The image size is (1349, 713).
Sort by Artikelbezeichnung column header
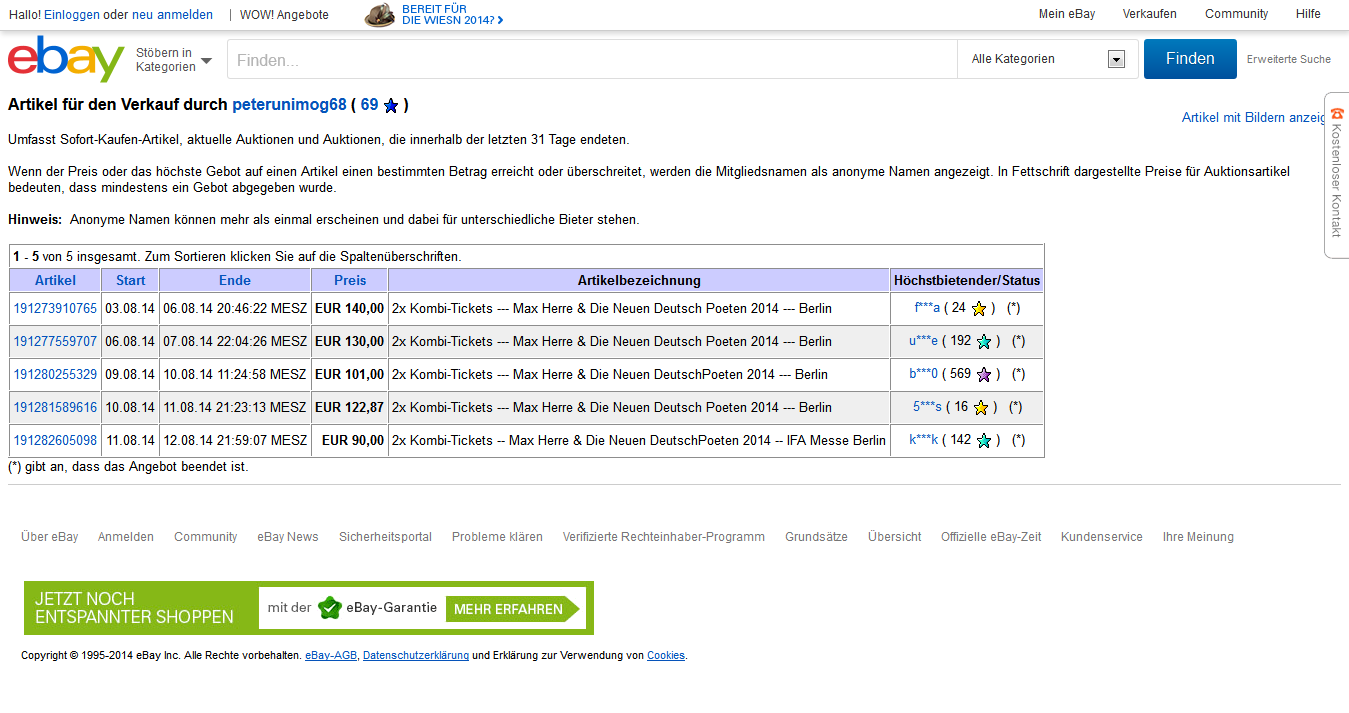639,280
